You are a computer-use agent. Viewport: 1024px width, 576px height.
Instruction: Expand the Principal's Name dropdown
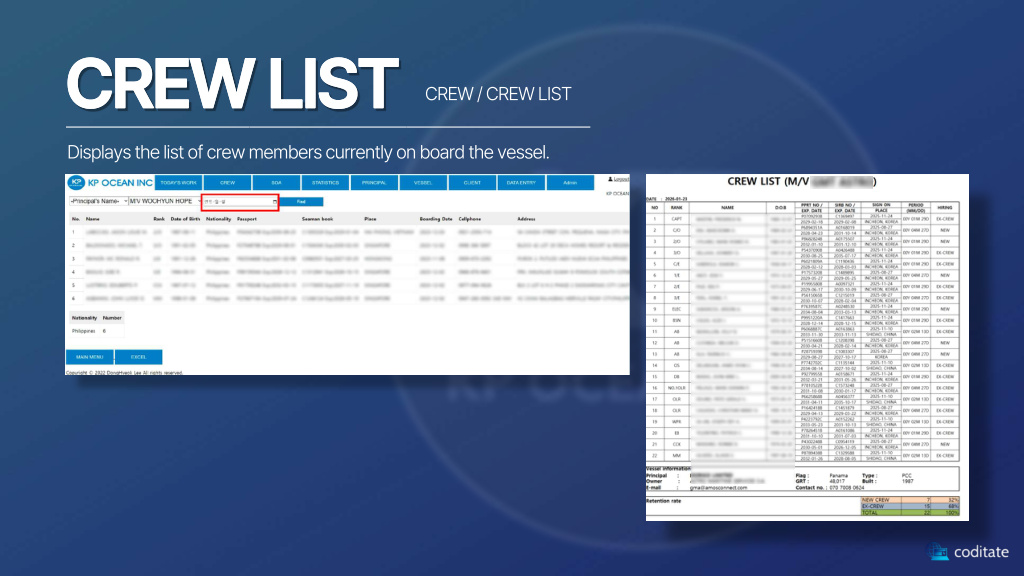pyautogui.click(x=97, y=201)
